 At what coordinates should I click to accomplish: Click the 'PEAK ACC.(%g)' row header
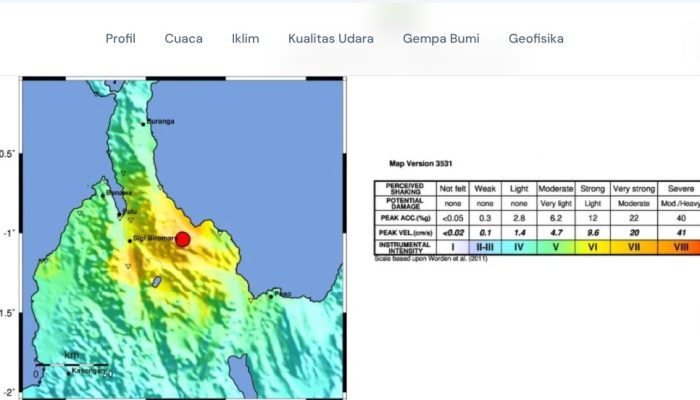click(405, 218)
